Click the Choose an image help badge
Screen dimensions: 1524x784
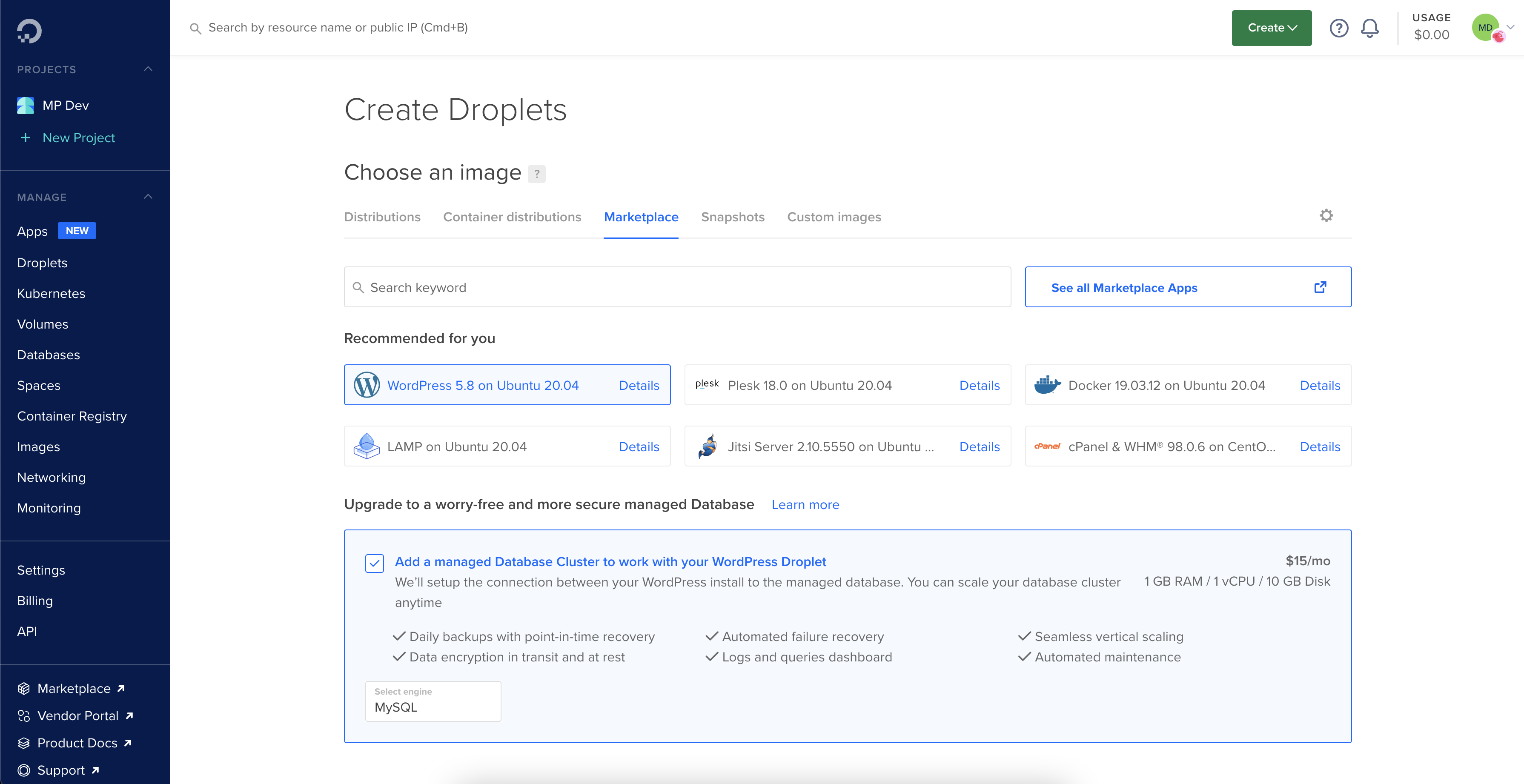537,174
